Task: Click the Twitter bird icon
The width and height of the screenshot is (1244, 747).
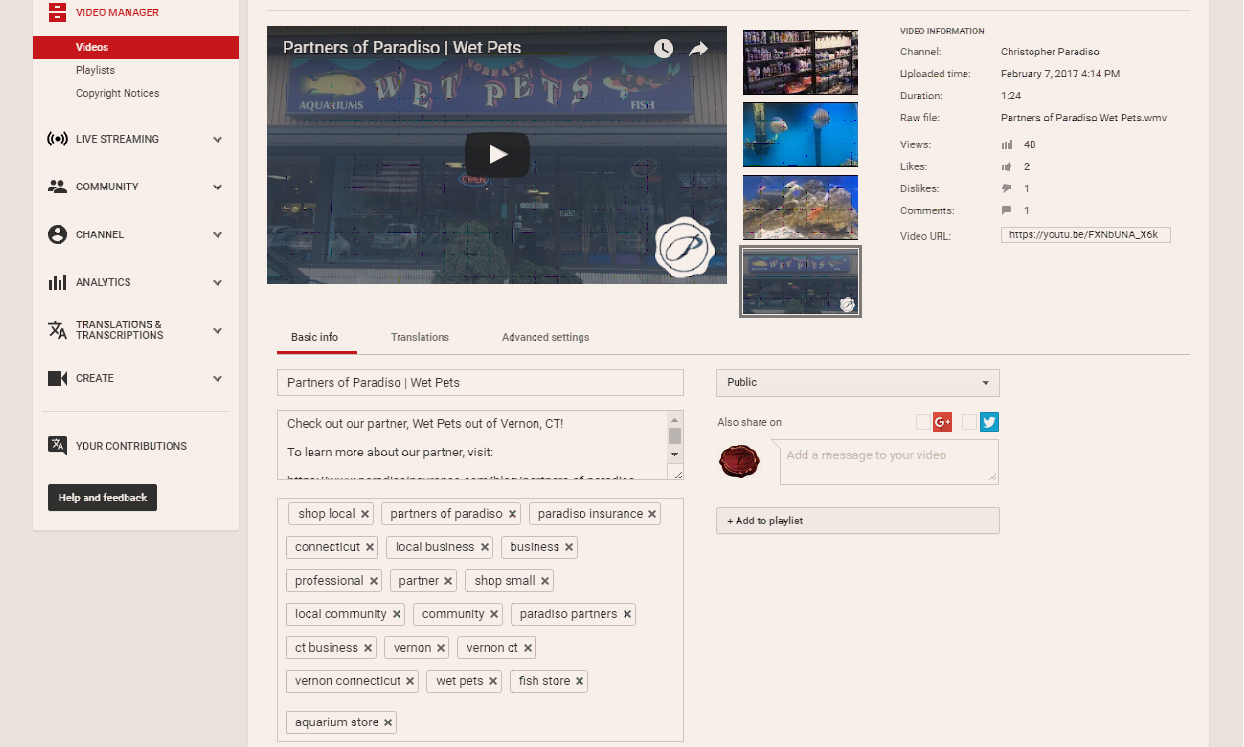Action: coord(989,422)
